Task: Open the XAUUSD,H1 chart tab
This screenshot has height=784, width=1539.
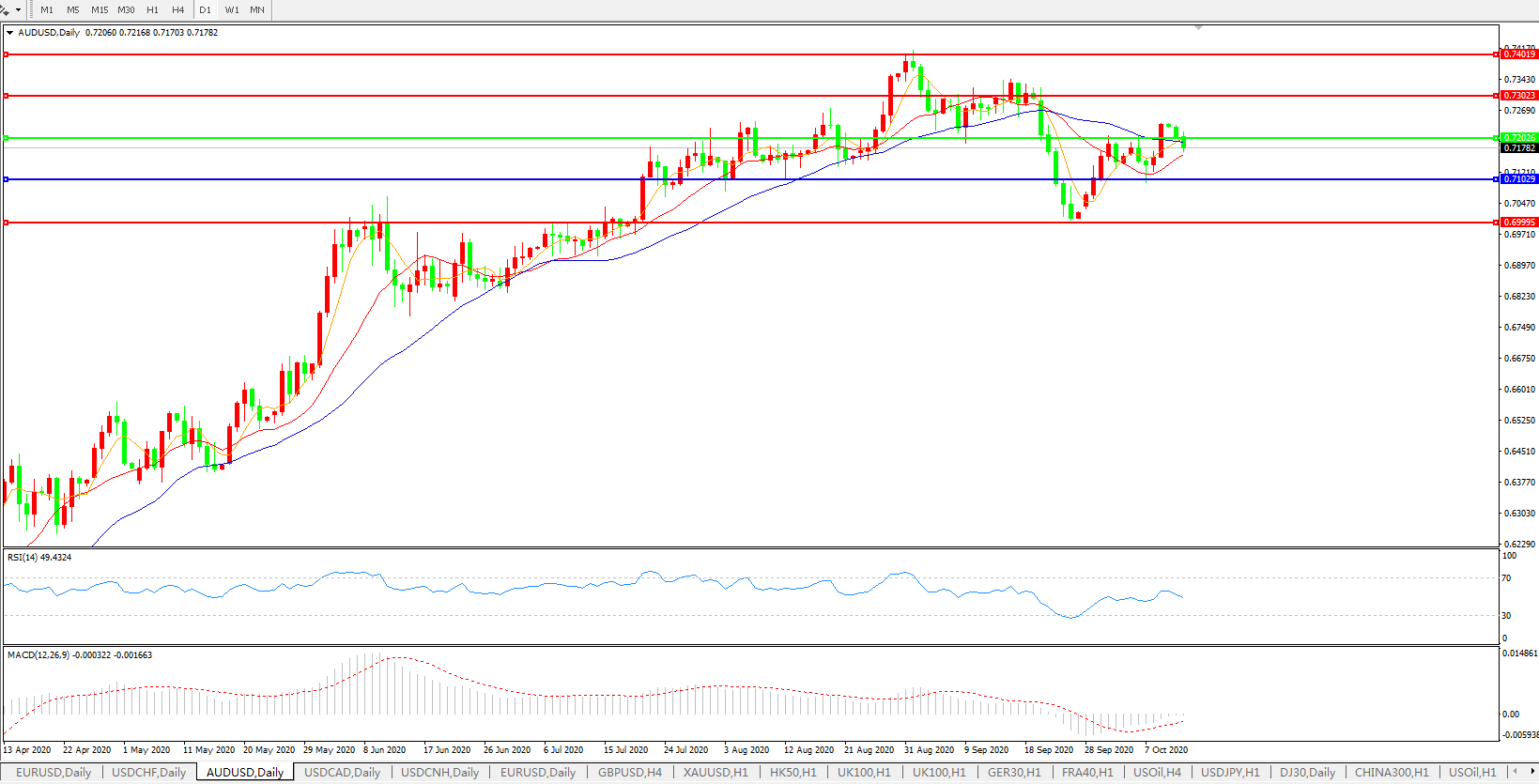Action: pyautogui.click(x=716, y=773)
